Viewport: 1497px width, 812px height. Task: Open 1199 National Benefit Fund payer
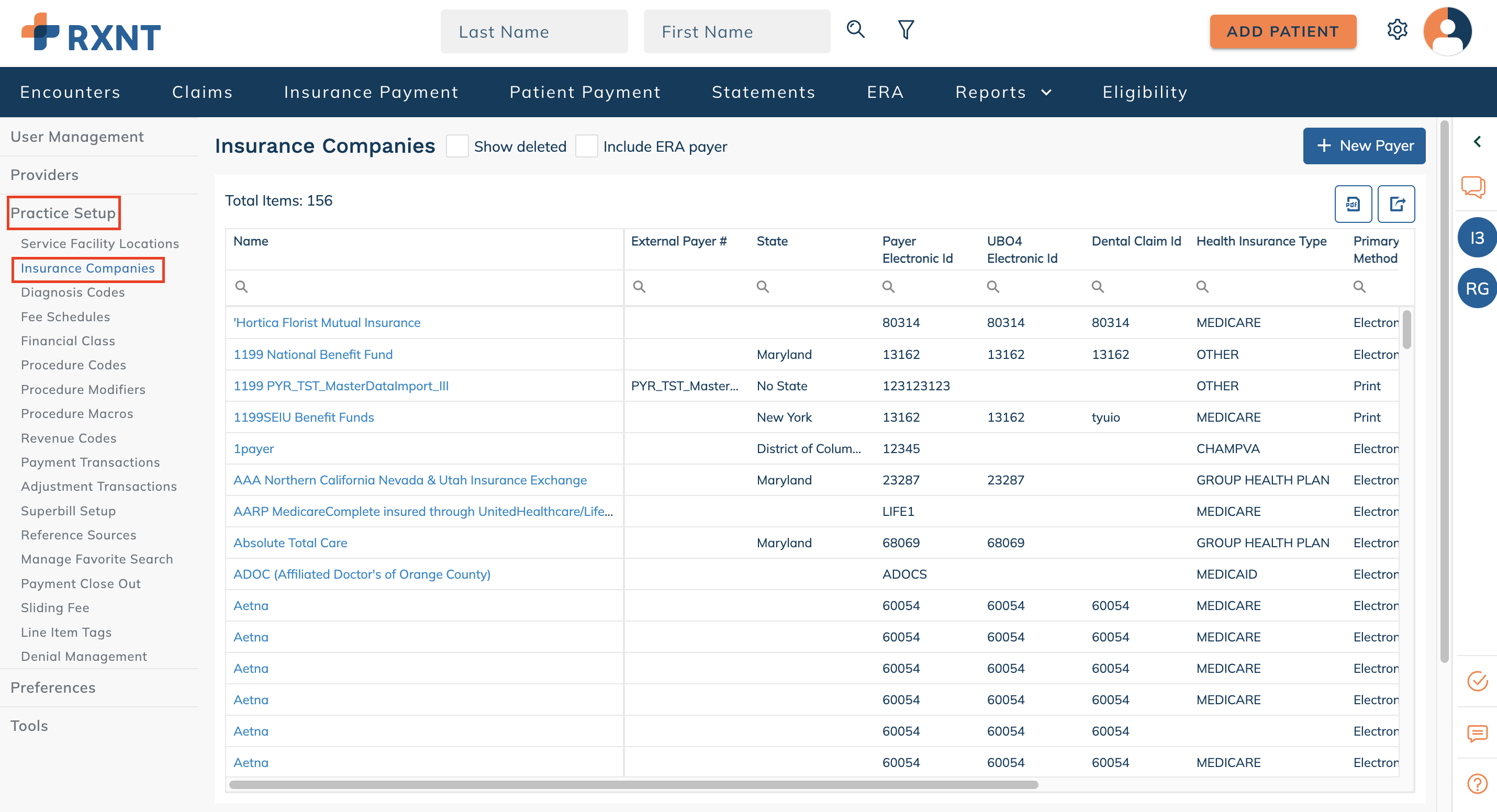pos(312,354)
